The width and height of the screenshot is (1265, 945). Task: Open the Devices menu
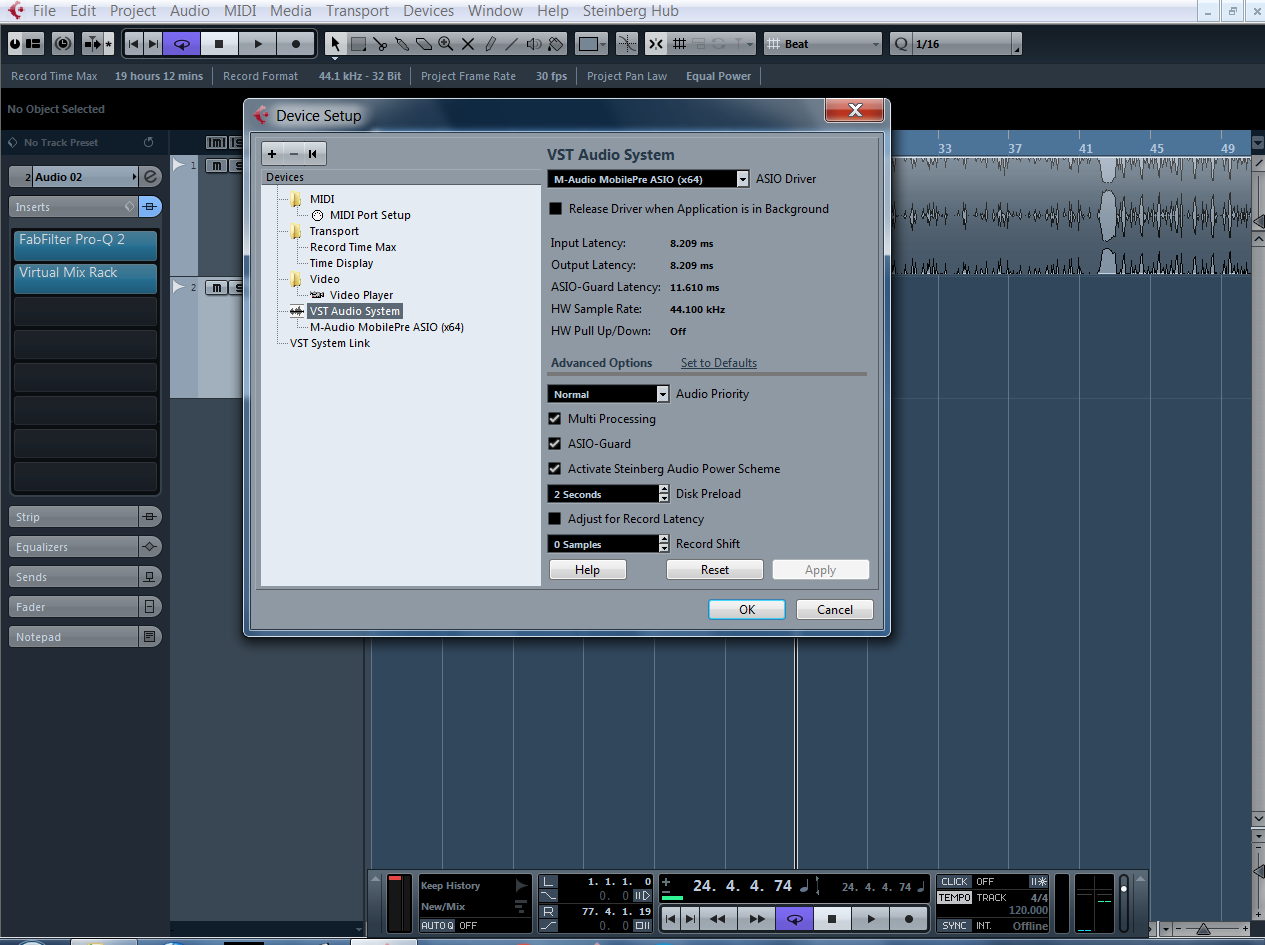pyautogui.click(x=428, y=11)
